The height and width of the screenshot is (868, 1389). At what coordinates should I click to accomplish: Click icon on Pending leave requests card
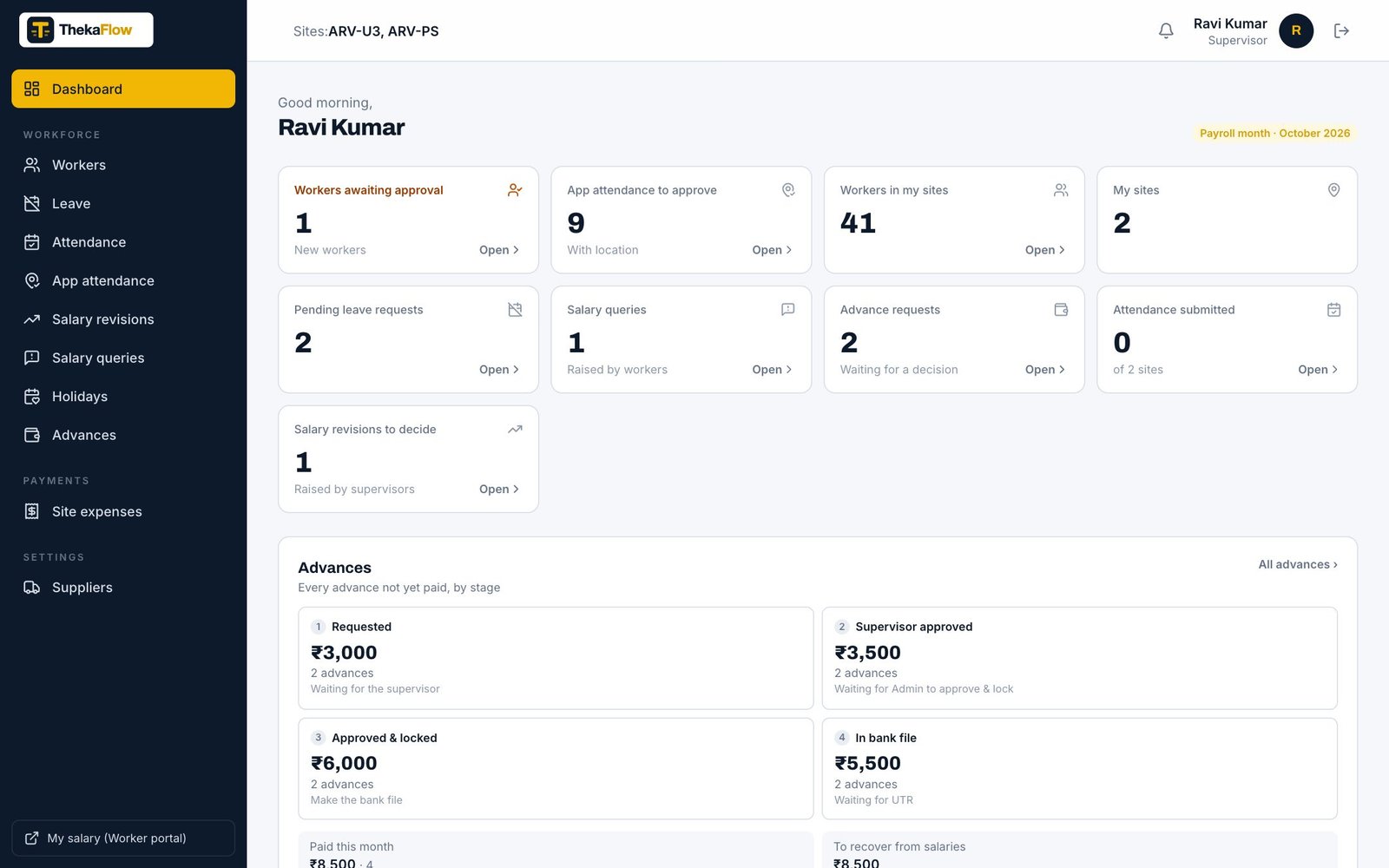pyautogui.click(x=515, y=310)
